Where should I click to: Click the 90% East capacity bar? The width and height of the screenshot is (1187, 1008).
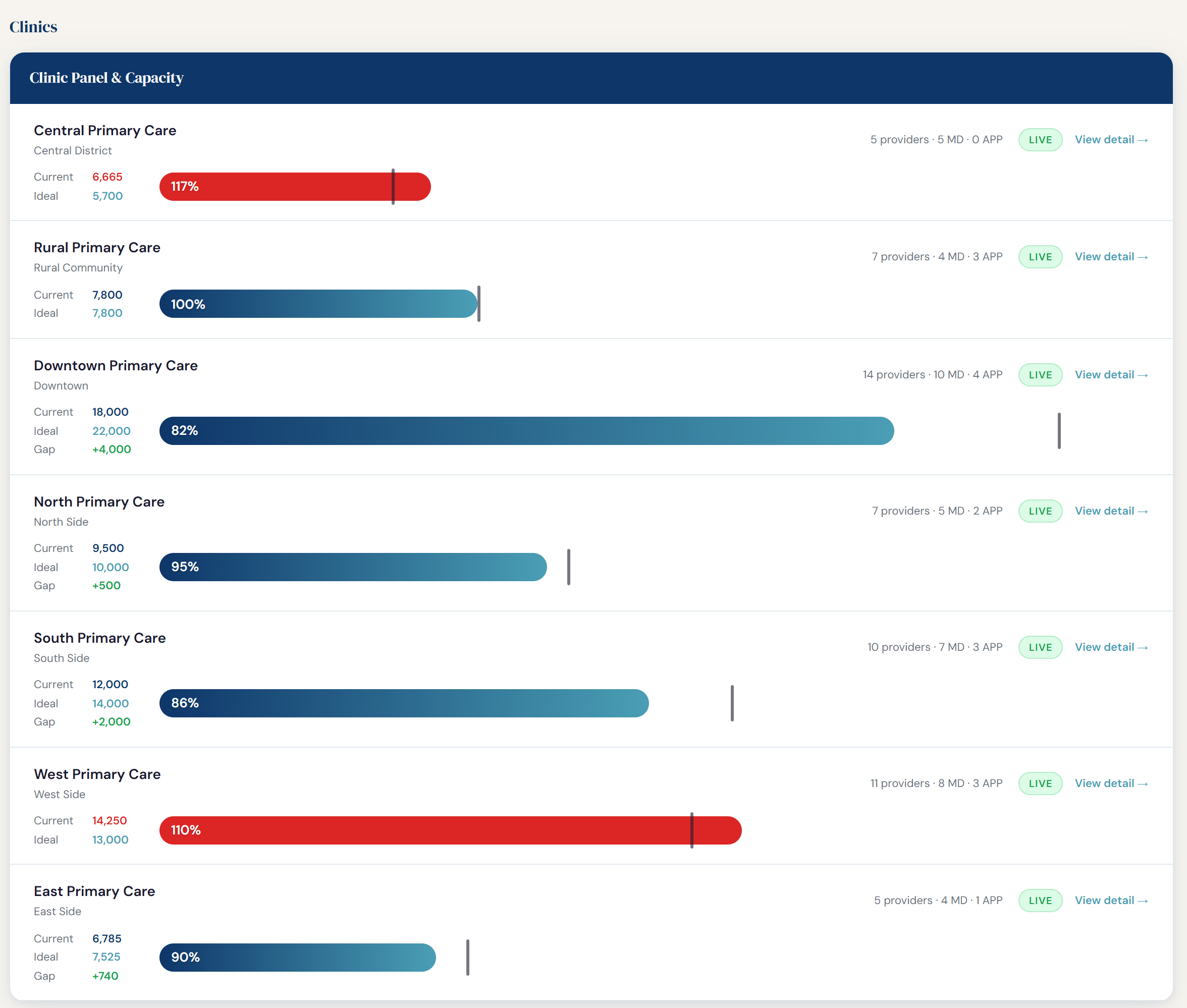[297, 957]
